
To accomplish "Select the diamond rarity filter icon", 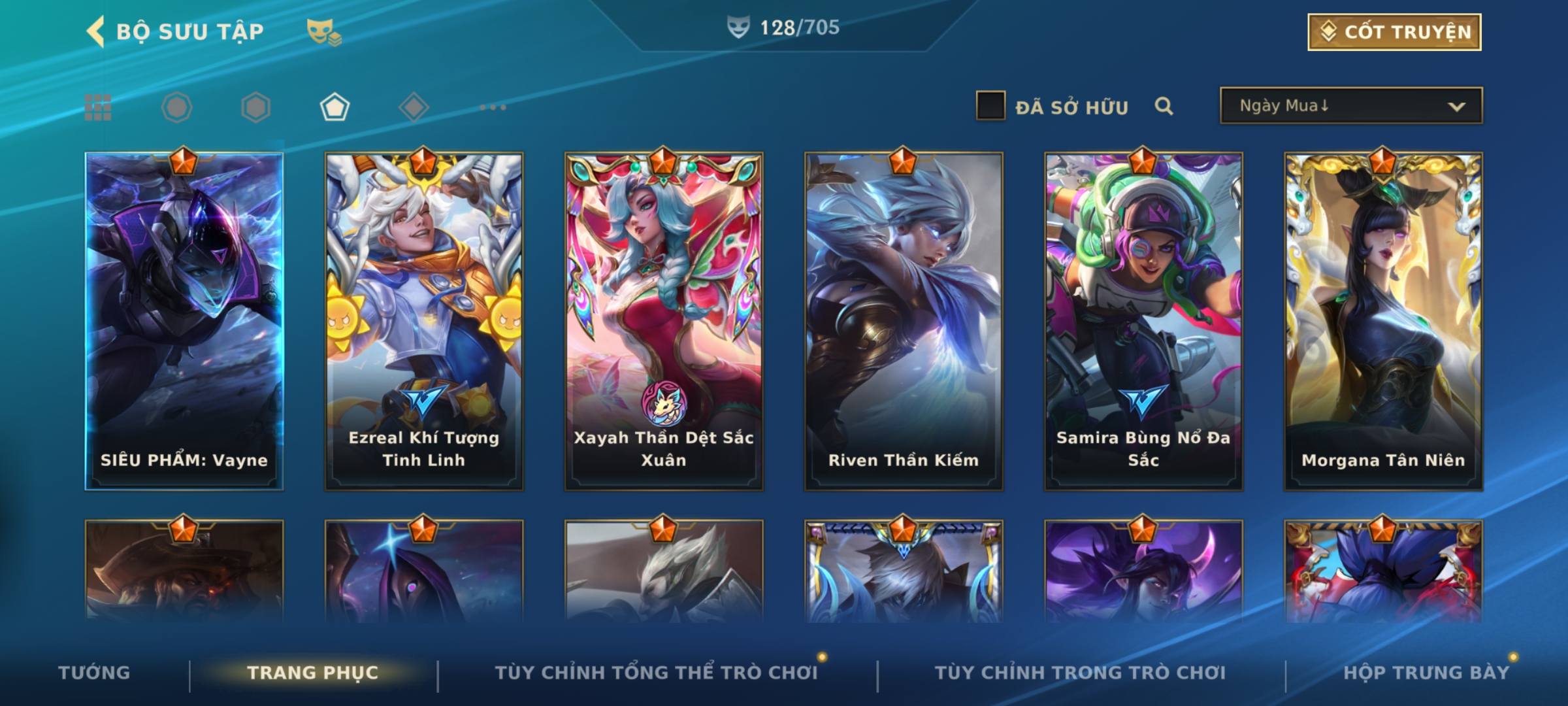I will point(414,107).
